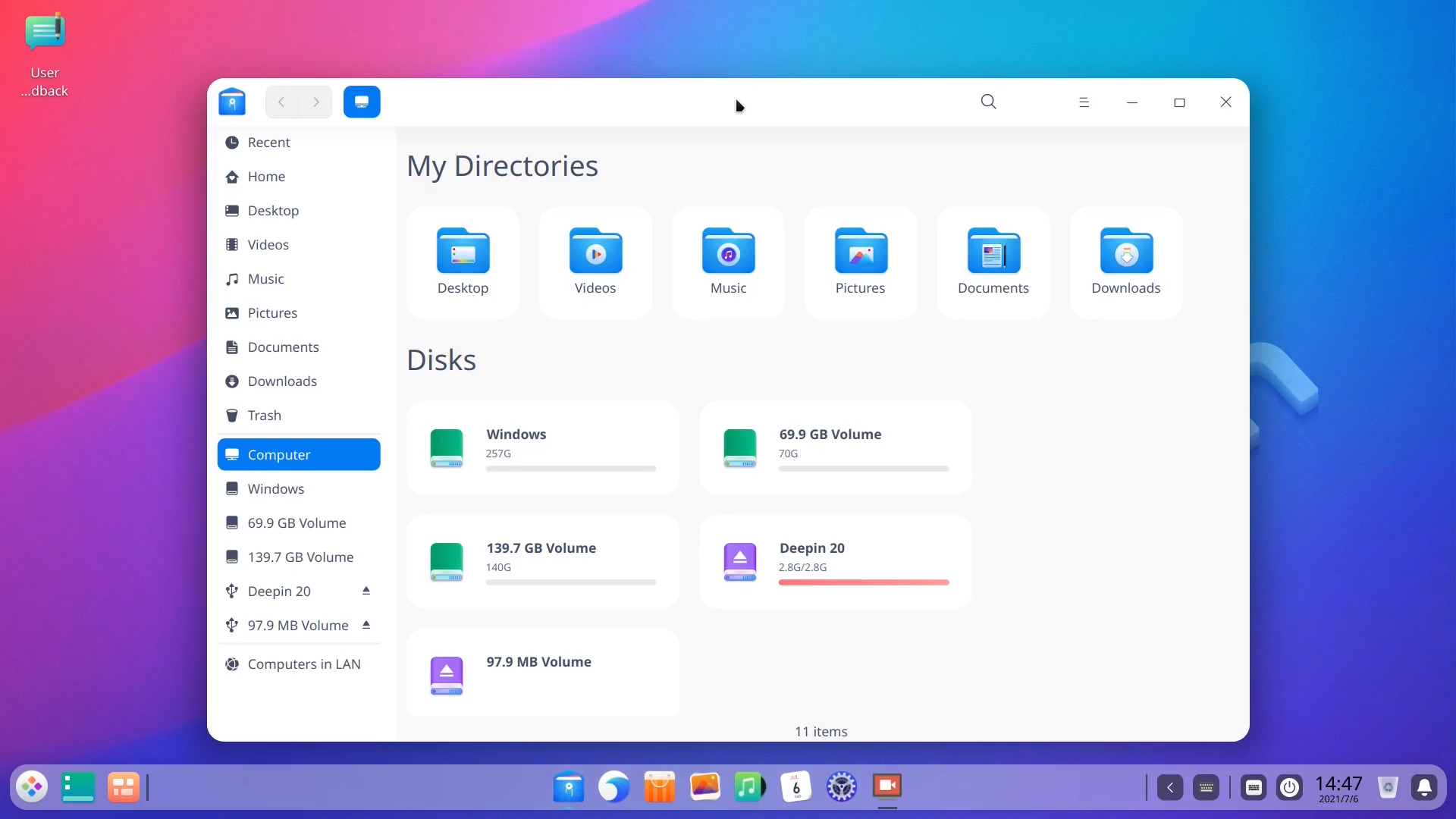This screenshot has width=1456, height=819.
Task: Open Deepin Browser from the dock
Action: click(613, 787)
